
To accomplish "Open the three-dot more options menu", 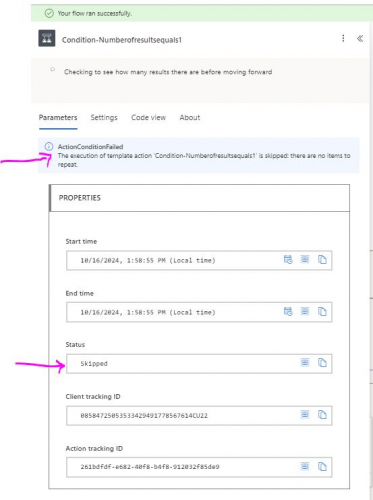I will (x=343, y=38).
